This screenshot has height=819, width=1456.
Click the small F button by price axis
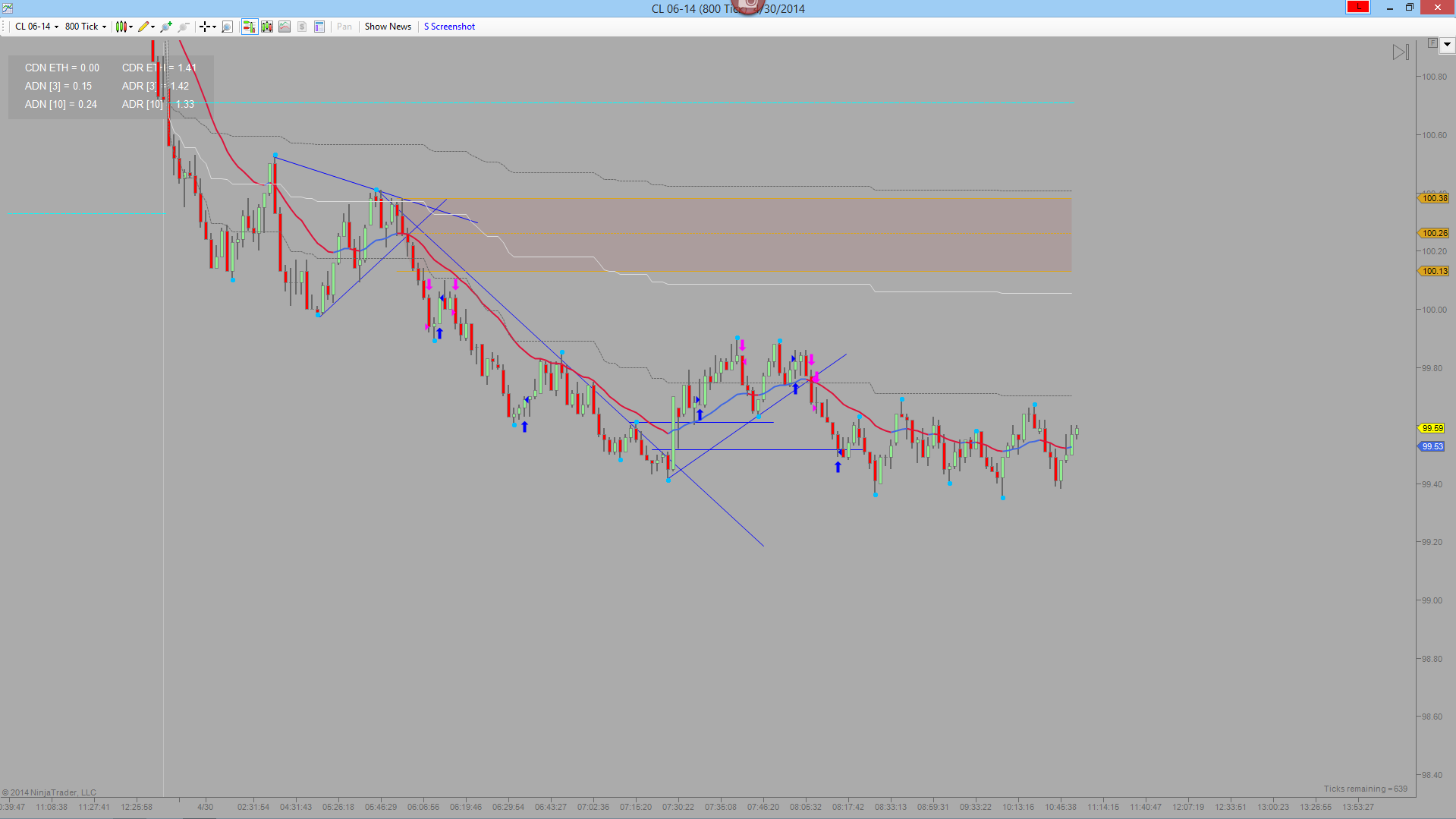1432,43
